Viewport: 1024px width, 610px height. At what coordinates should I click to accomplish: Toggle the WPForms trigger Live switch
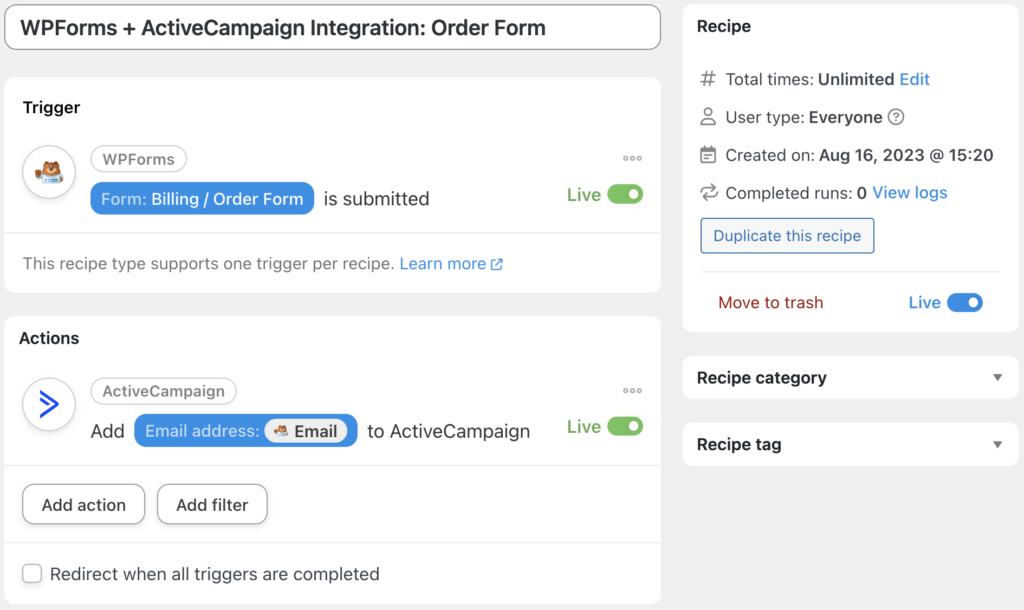pos(625,195)
